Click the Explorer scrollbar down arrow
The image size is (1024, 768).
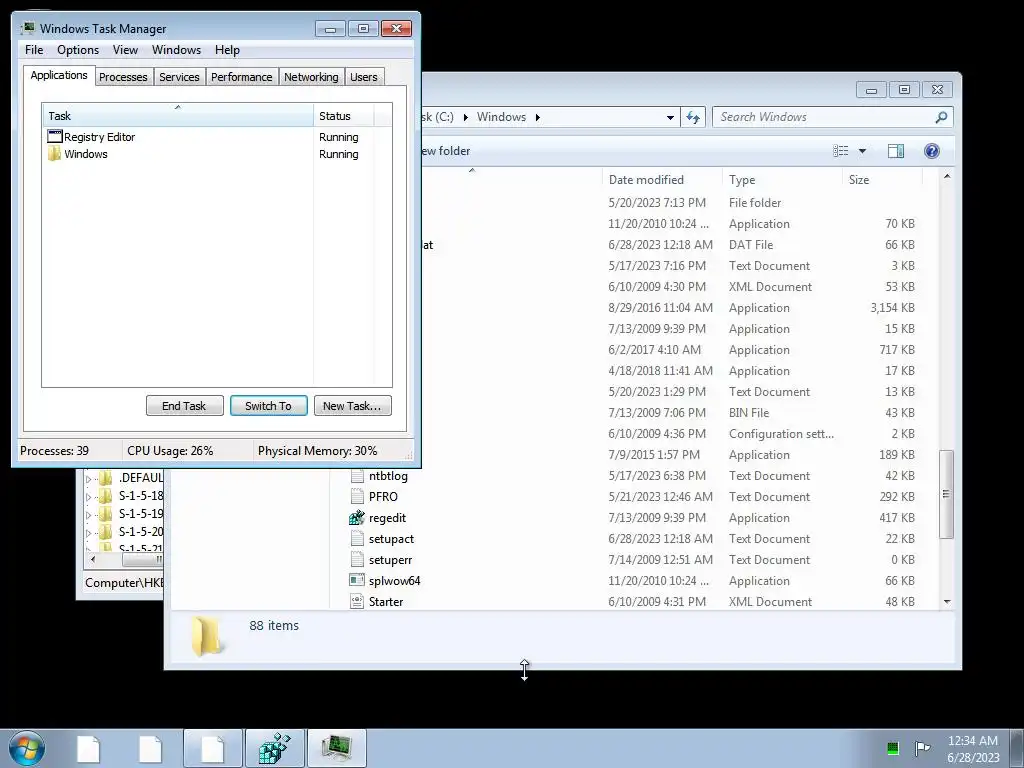coord(946,601)
